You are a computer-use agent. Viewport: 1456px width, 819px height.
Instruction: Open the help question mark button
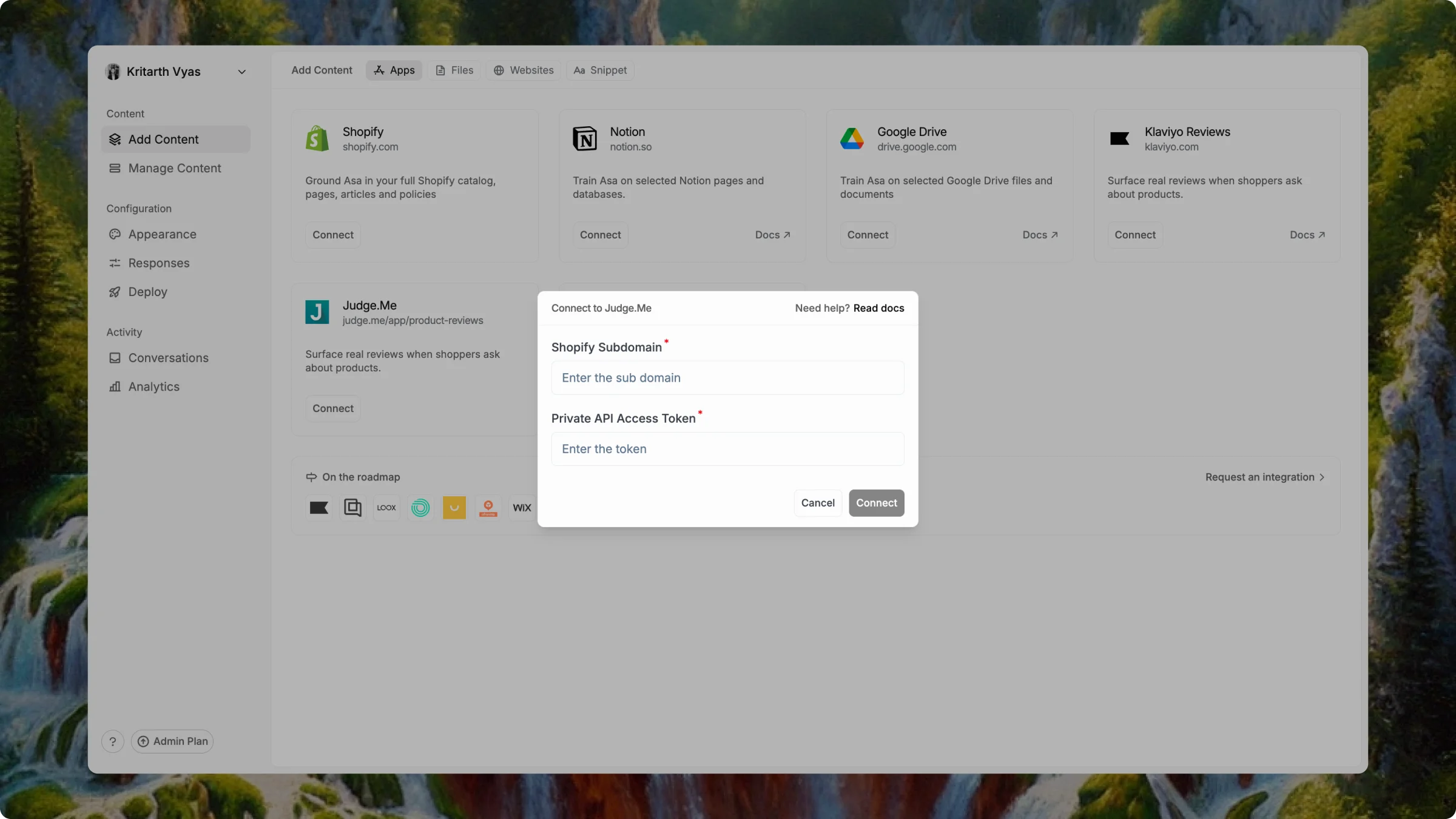click(113, 741)
